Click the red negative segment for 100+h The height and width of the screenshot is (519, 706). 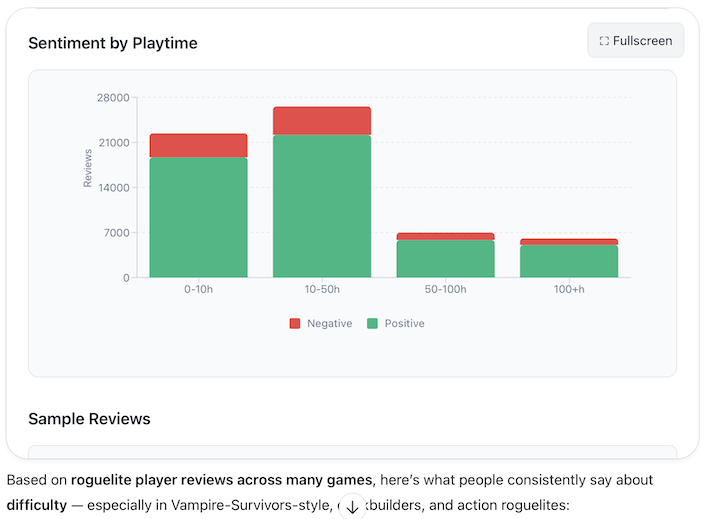(569, 242)
